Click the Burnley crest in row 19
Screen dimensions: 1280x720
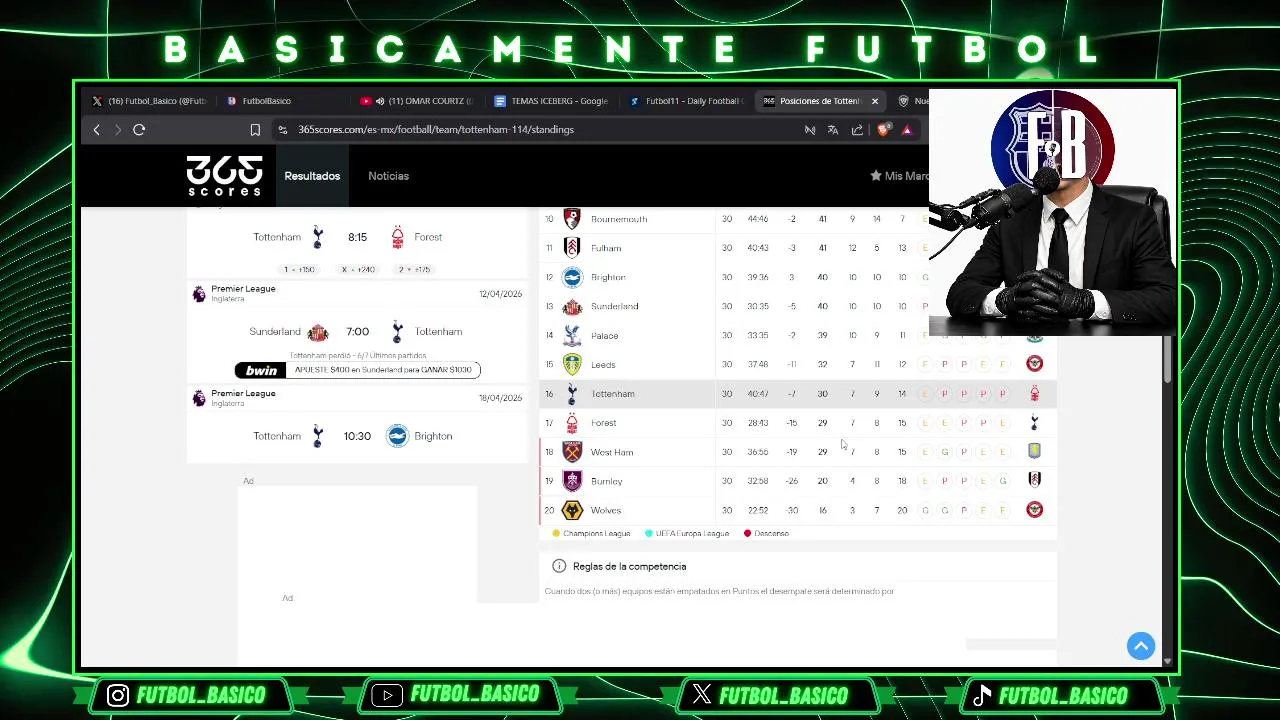tap(572, 481)
